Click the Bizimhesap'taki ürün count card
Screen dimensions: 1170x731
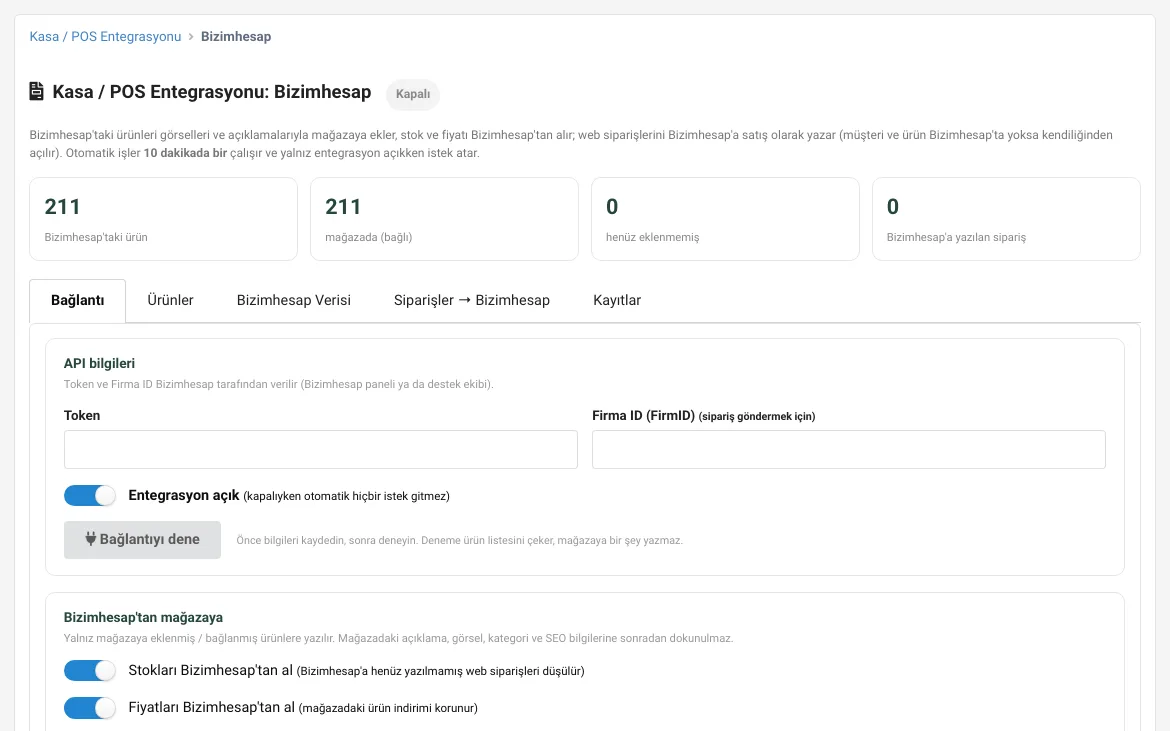(163, 219)
